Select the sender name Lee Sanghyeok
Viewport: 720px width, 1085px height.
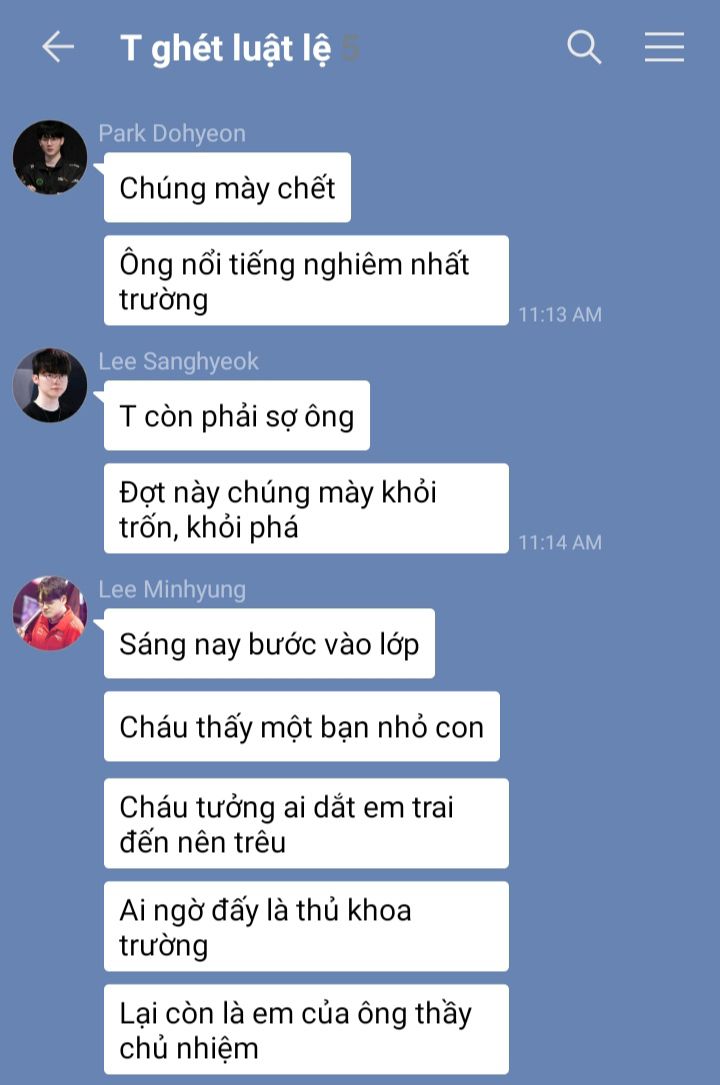tap(178, 361)
